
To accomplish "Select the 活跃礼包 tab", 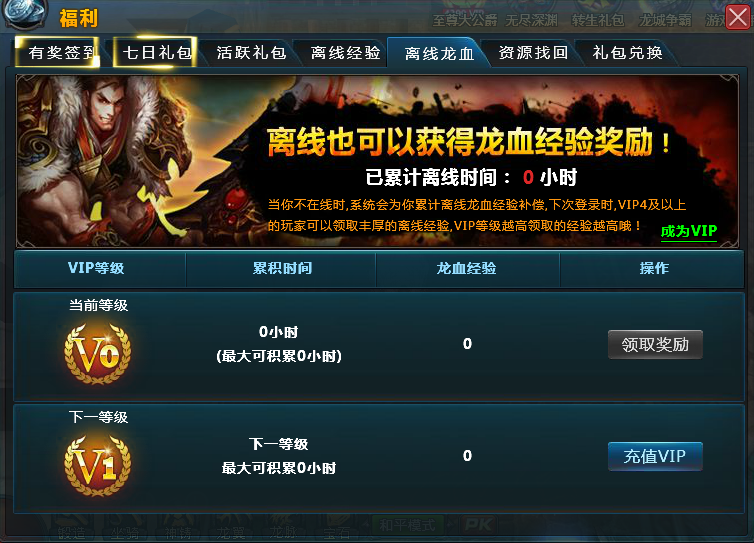I will (x=251, y=52).
